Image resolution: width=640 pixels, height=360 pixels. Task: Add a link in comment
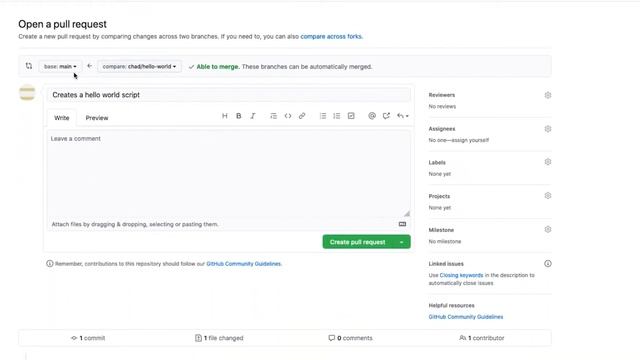[302, 116]
